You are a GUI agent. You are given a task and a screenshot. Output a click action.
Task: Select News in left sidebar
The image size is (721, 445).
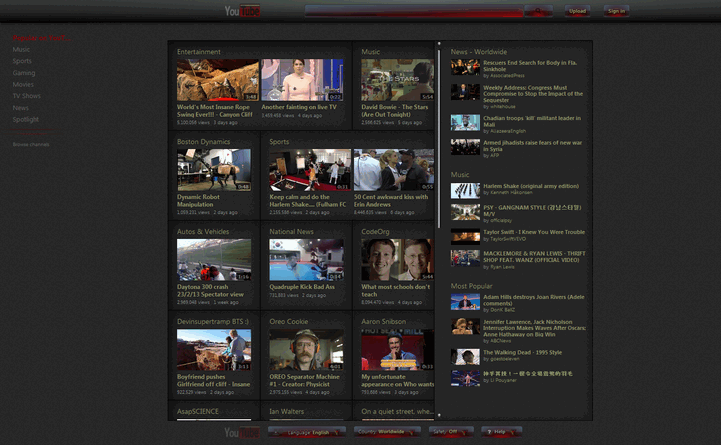21,108
